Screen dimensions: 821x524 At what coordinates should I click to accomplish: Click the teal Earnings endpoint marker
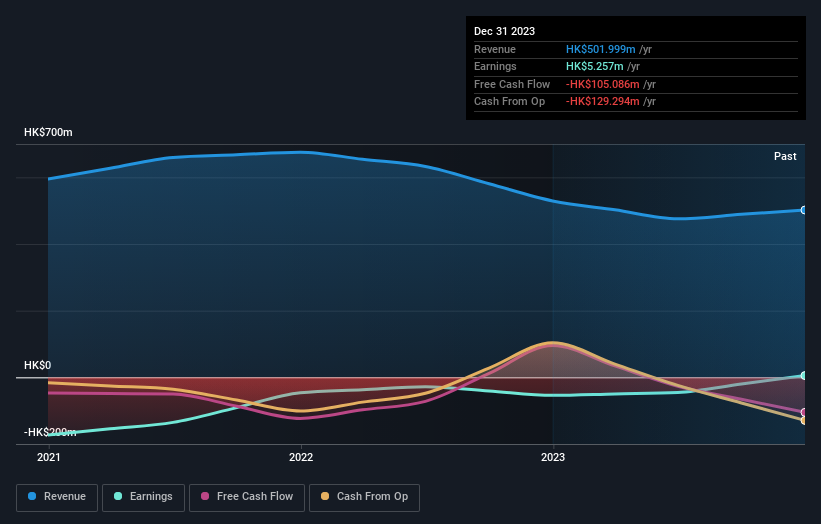(x=804, y=375)
